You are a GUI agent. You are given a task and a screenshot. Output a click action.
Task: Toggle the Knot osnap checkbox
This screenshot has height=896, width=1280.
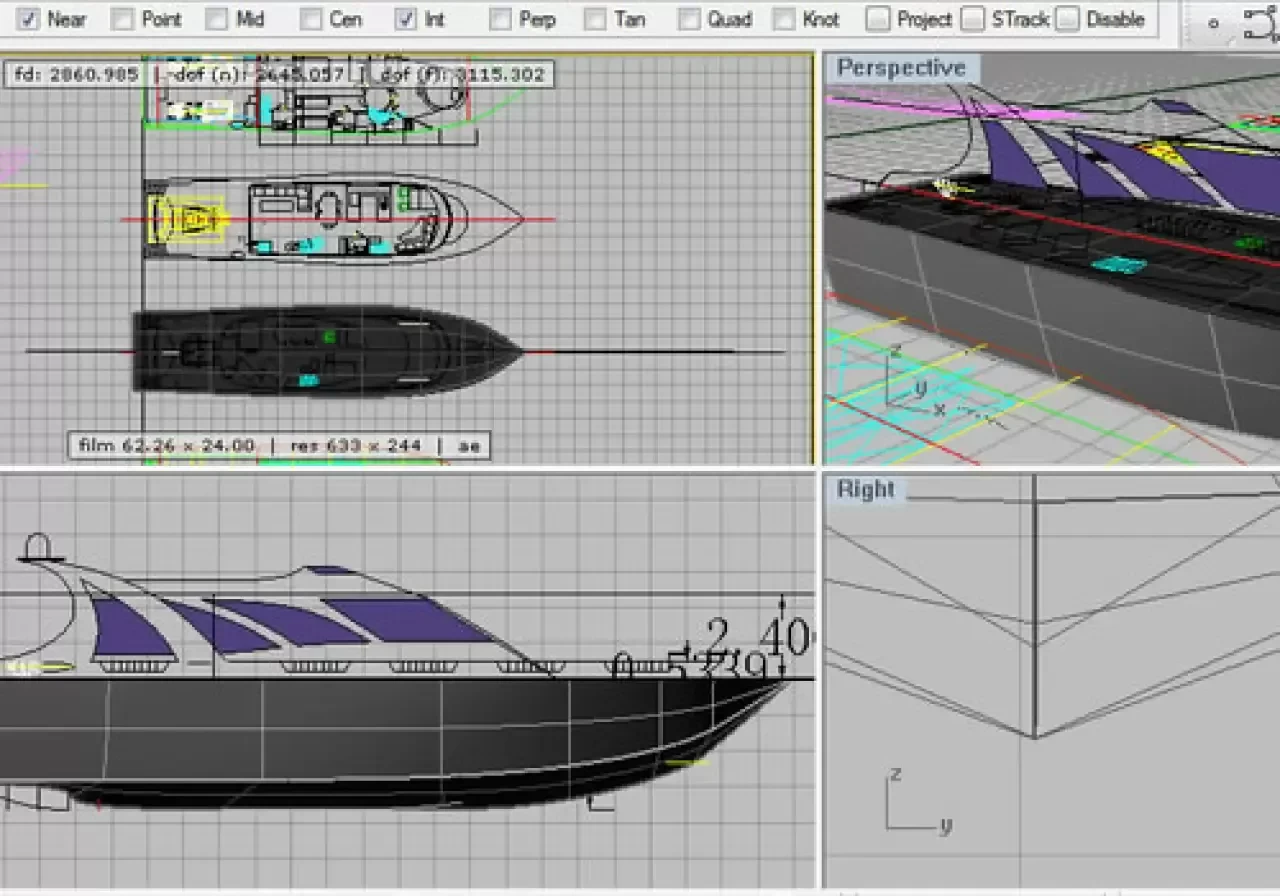pos(784,19)
